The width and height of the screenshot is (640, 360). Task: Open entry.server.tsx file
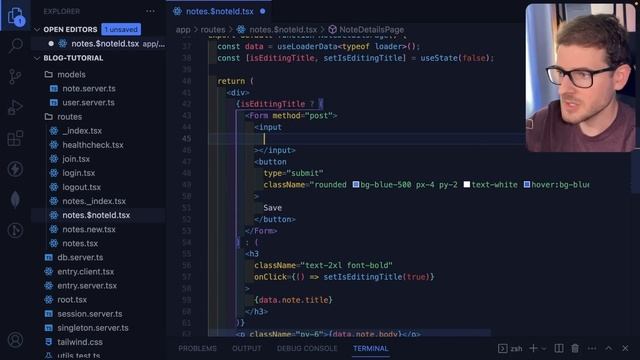pos(87,286)
